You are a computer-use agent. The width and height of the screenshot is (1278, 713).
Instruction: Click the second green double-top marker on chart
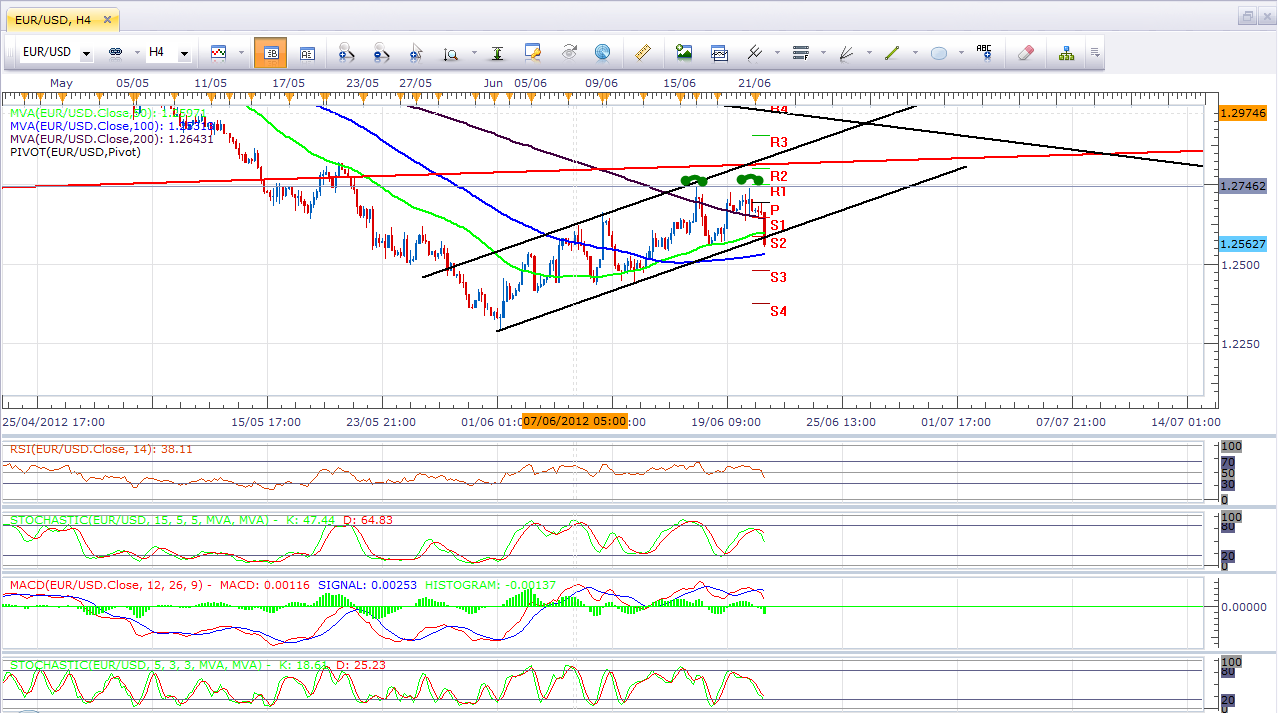751,180
